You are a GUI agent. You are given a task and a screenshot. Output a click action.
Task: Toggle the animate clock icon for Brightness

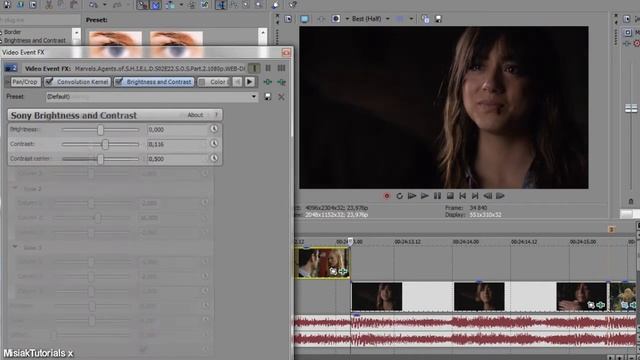click(x=214, y=129)
